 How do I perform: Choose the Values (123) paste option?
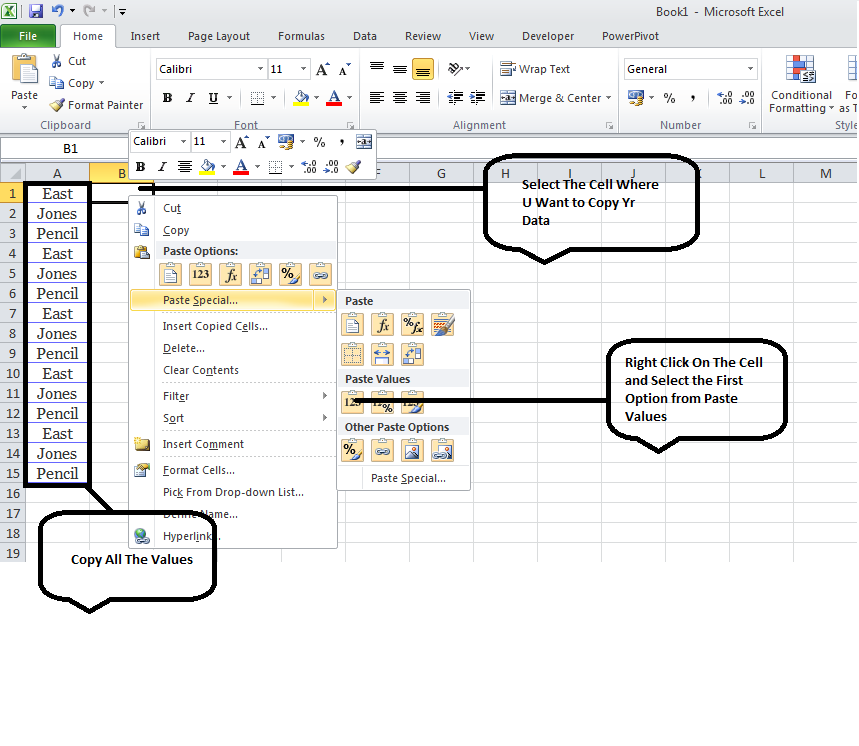pyautogui.click(x=200, y=274)
